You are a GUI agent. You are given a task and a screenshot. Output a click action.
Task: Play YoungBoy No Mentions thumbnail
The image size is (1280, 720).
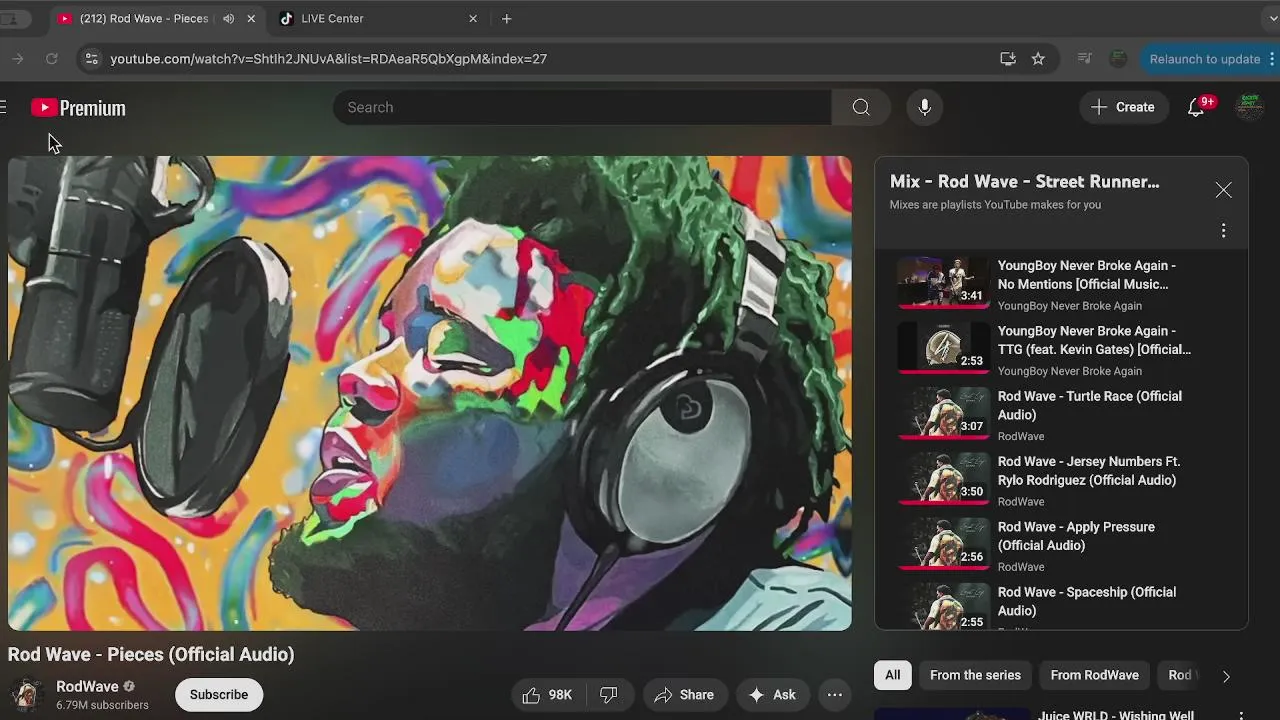(943, 281)
